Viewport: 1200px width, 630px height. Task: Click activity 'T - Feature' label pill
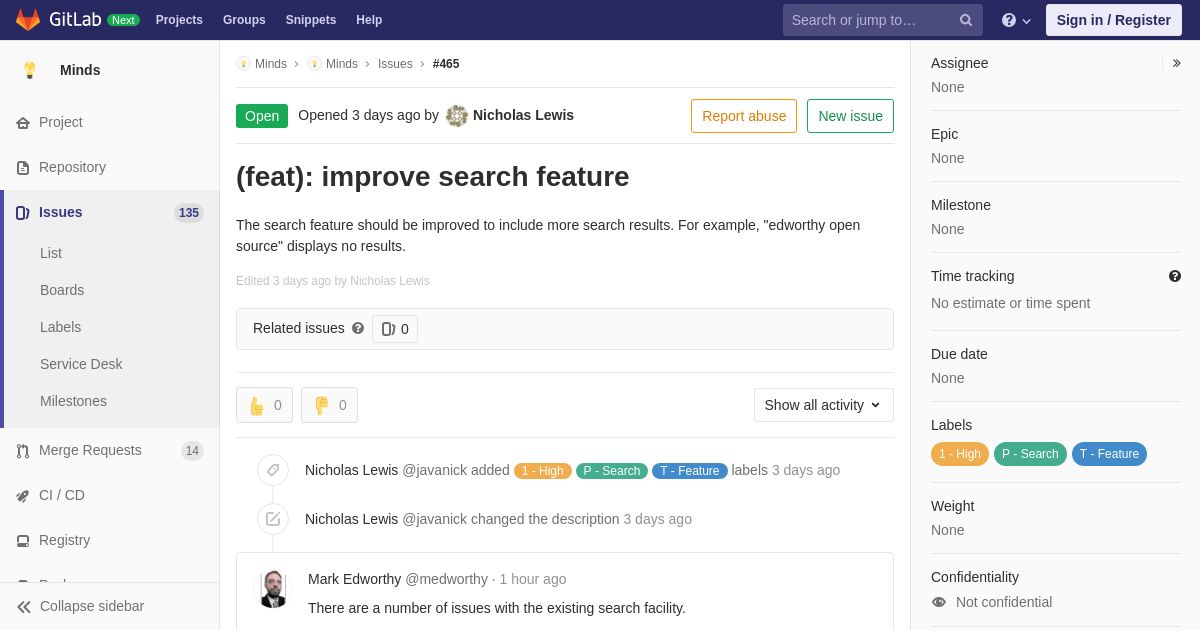[690, 471]
